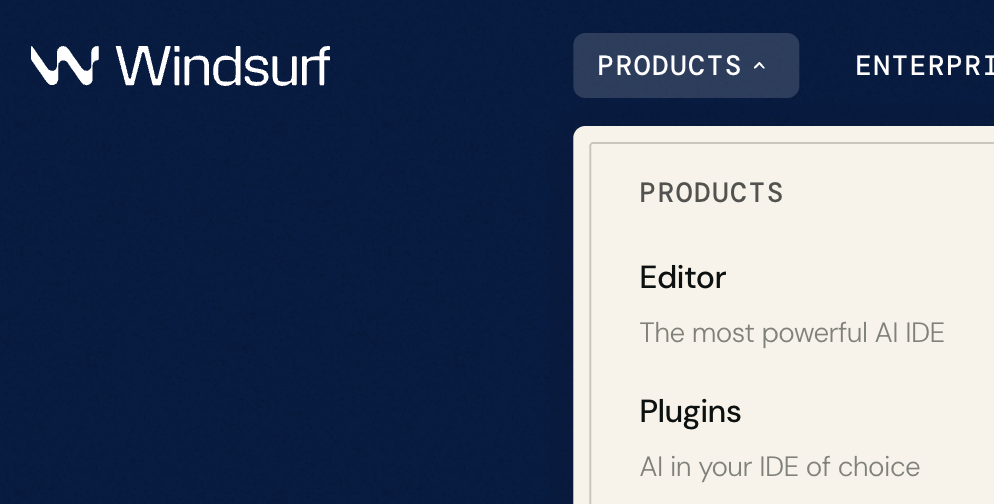Screen dimensions: 994x504
Task: Click dropdown area beside PRODUCTS heading
Action: point(888,193)
